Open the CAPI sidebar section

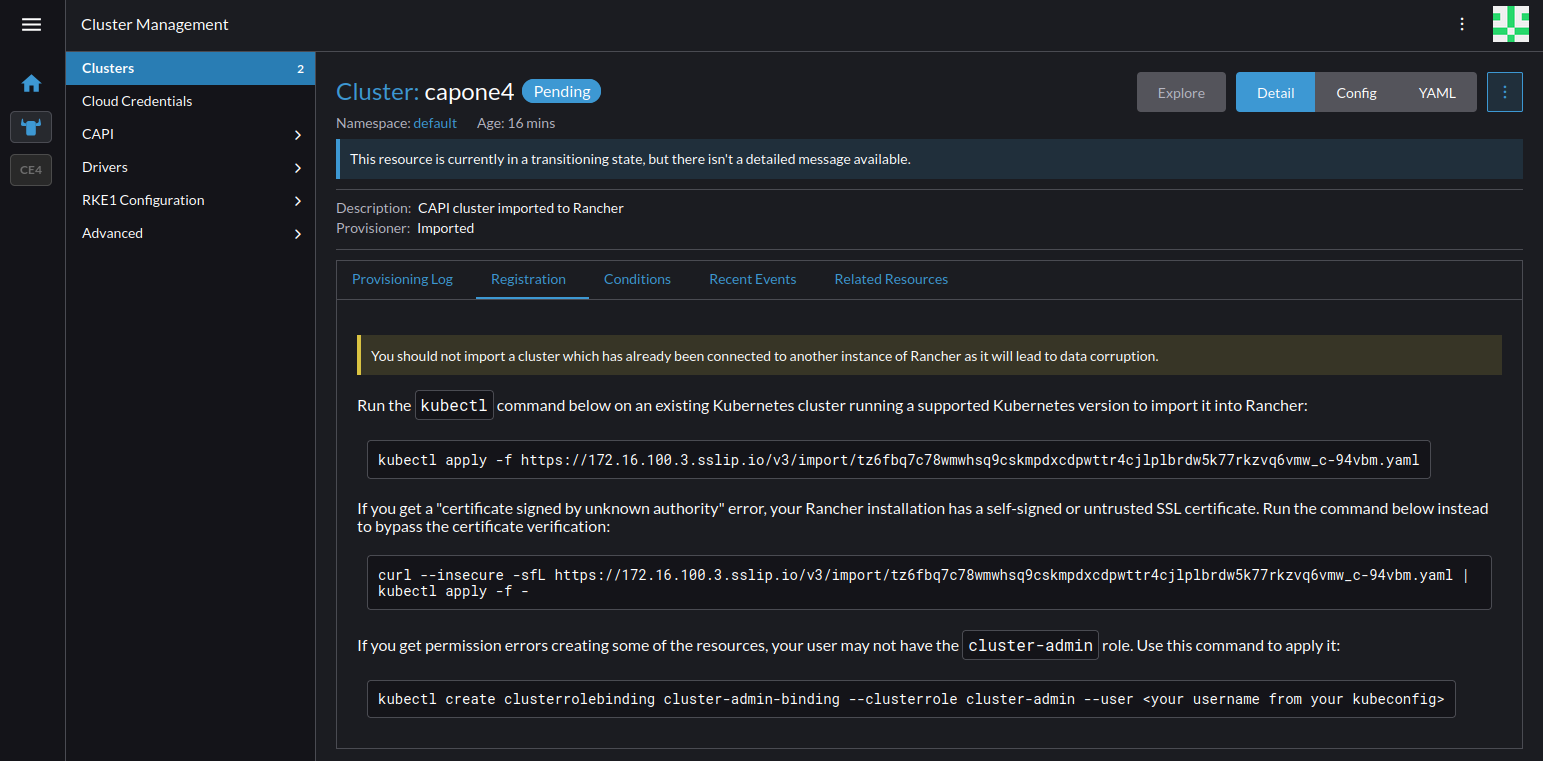coord(190,134)
